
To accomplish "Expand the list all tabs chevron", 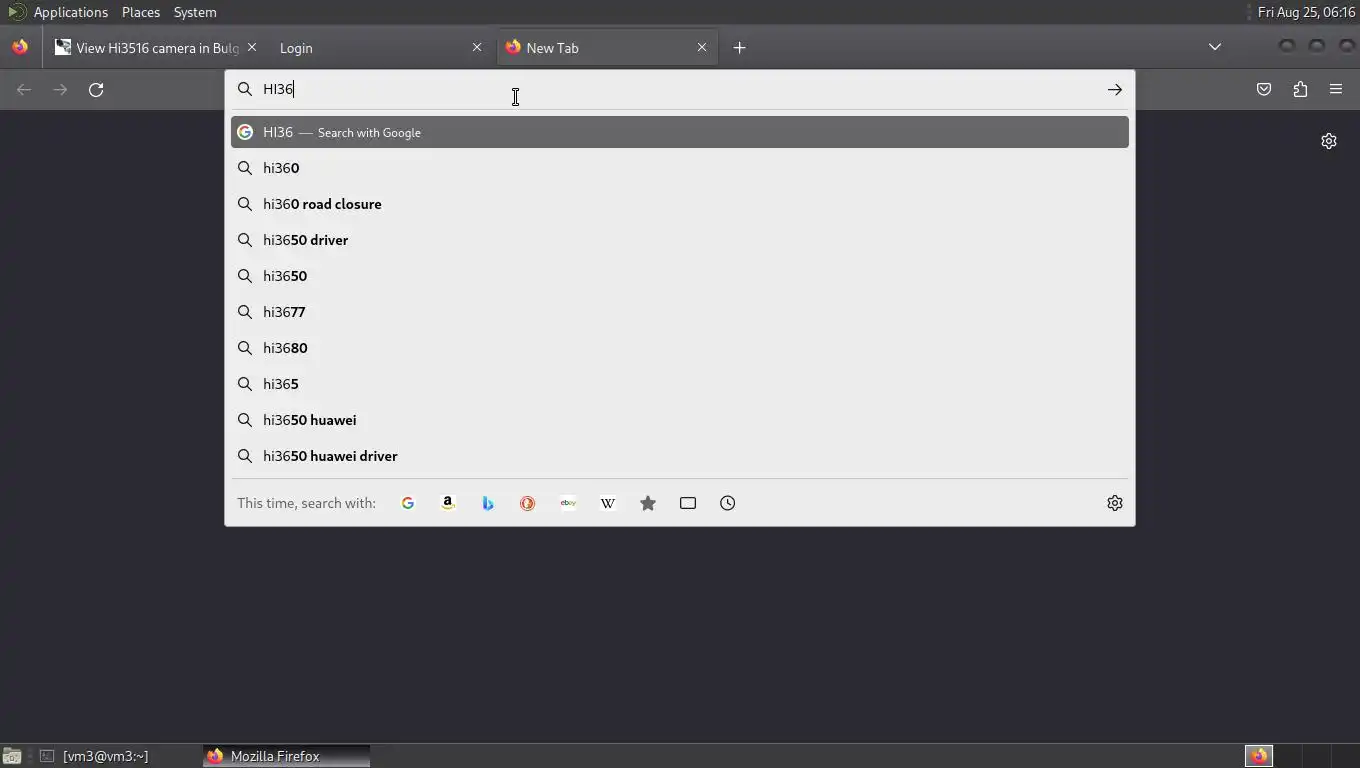I will pos(1215,47).
